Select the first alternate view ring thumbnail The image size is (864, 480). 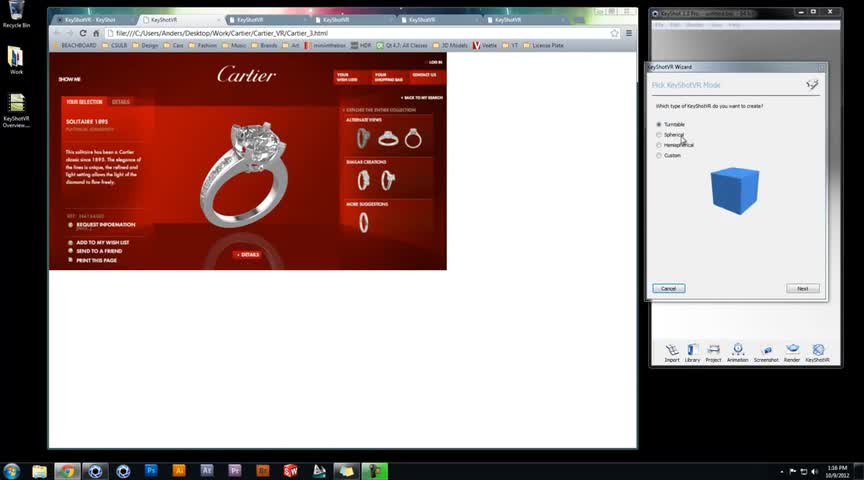363,139
